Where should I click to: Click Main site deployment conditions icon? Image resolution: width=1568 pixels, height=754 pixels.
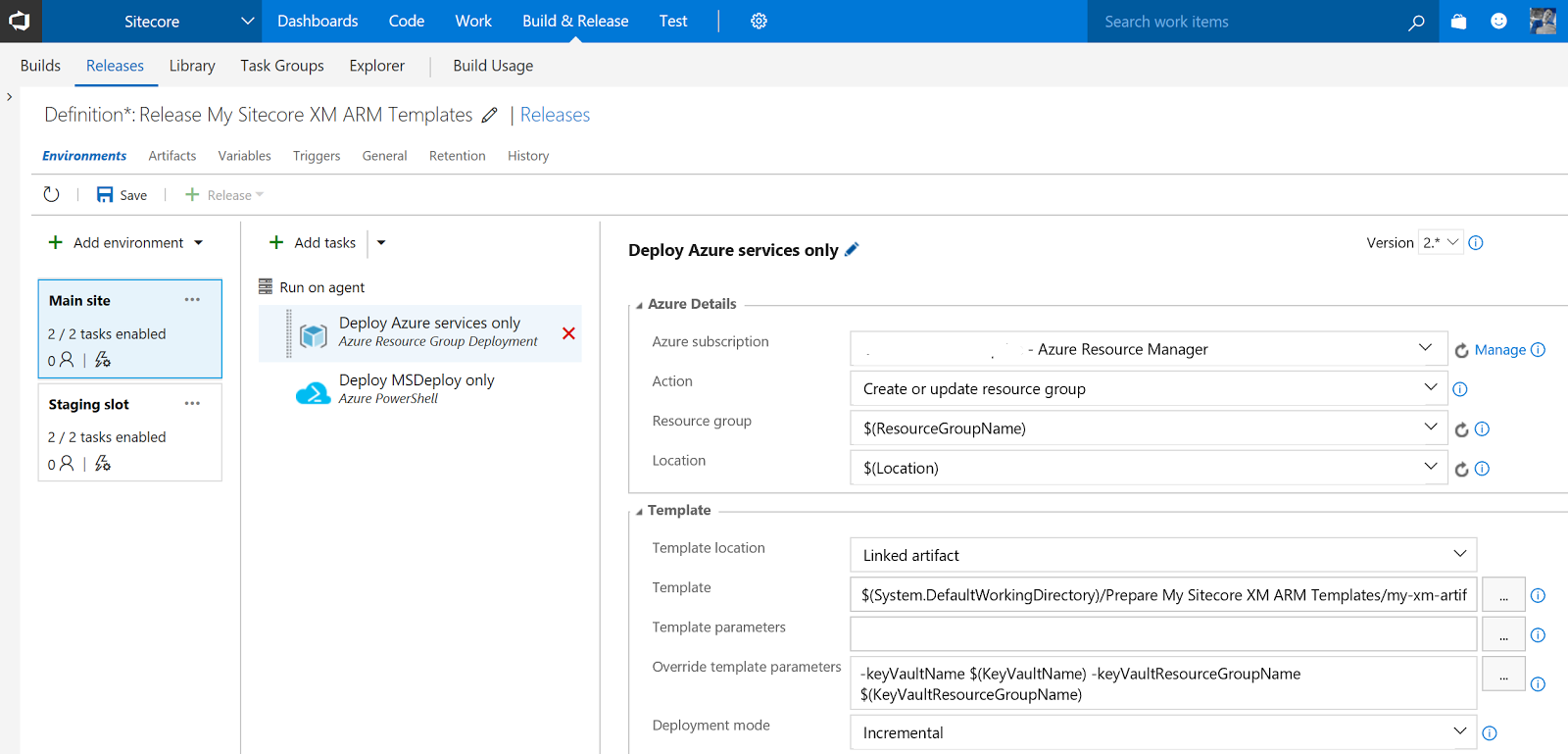click(103, 360)
